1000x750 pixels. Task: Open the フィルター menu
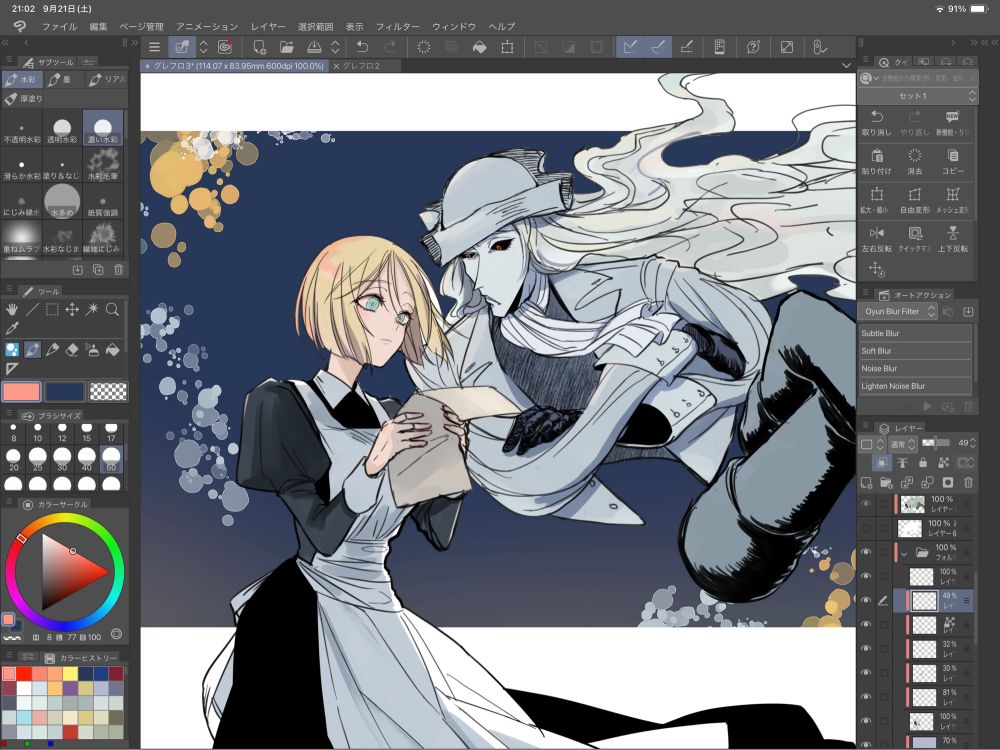397,26
